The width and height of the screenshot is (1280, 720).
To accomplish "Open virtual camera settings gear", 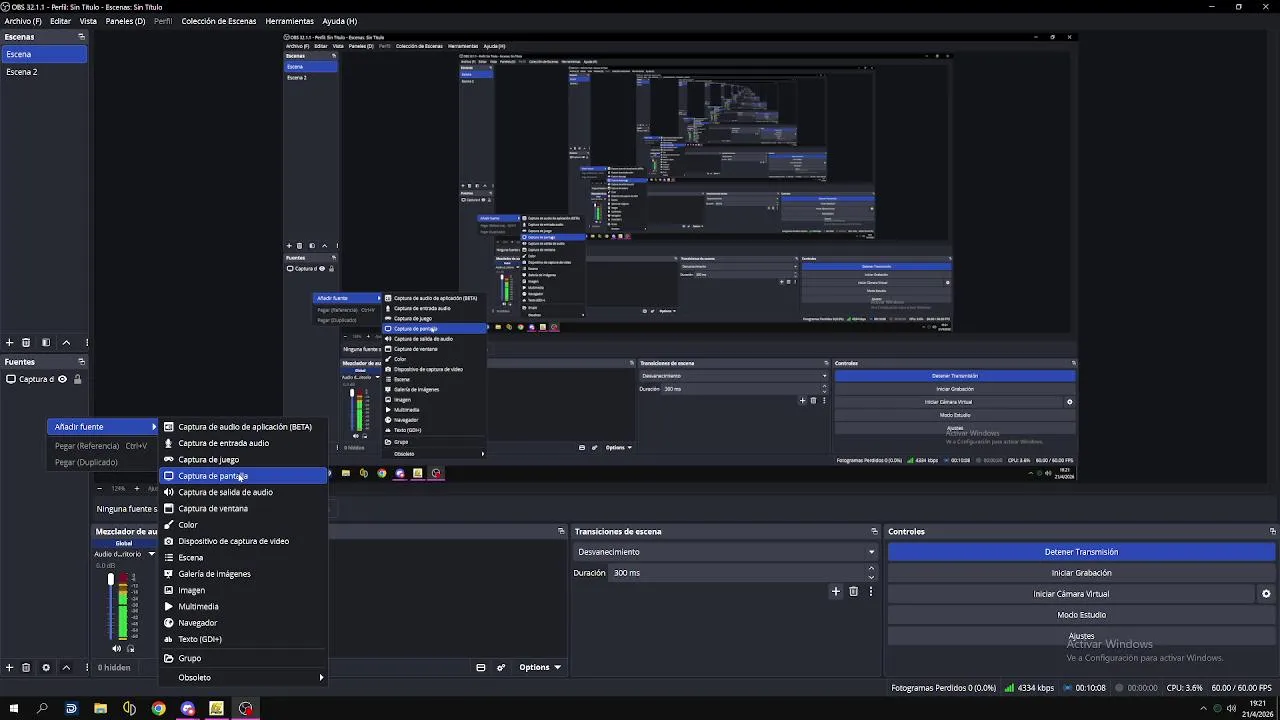I will (1266, 594).
